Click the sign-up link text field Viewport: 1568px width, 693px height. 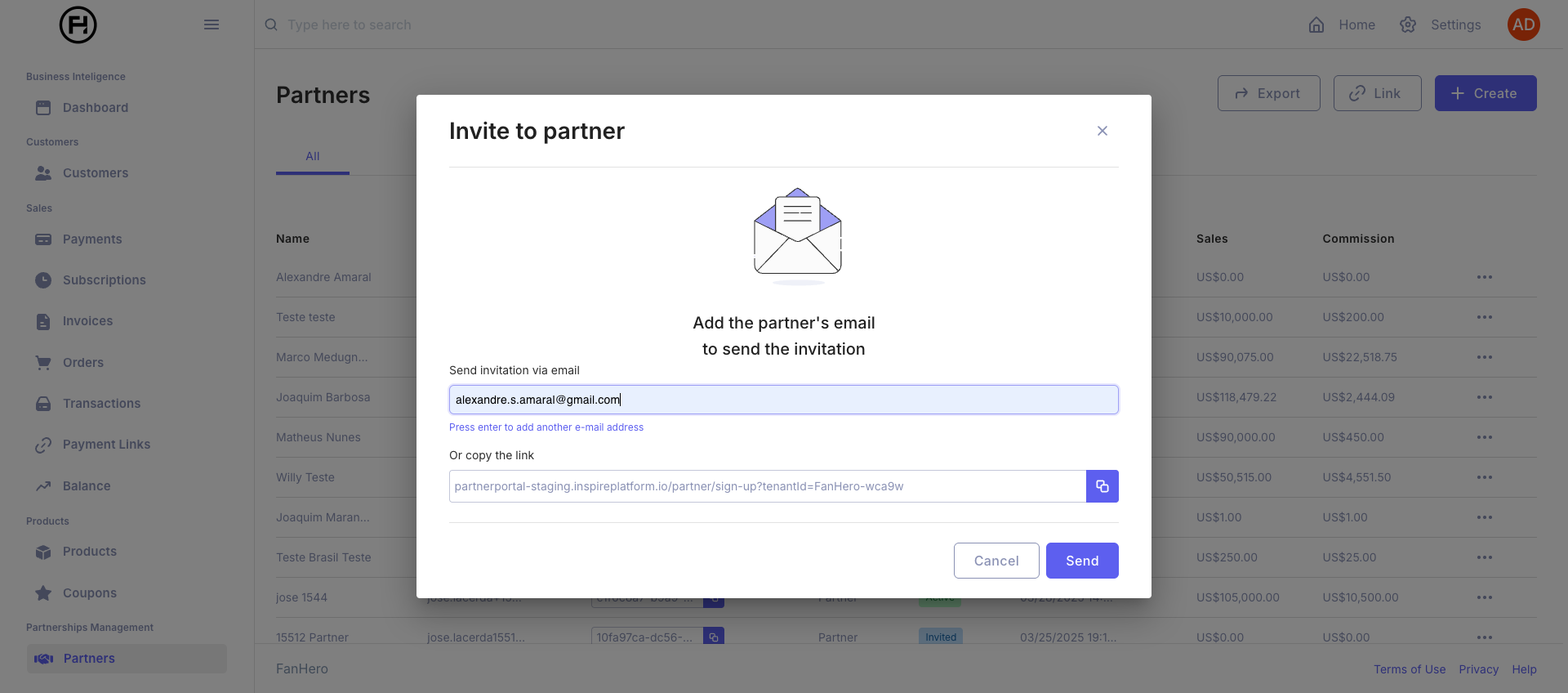768,486
